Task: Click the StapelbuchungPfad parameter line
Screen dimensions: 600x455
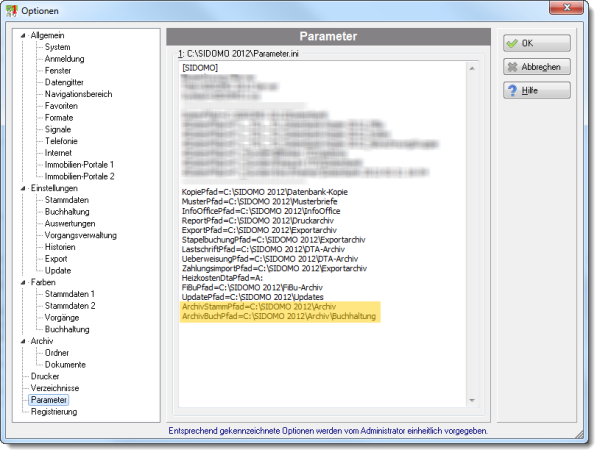Action: point(274,240)
